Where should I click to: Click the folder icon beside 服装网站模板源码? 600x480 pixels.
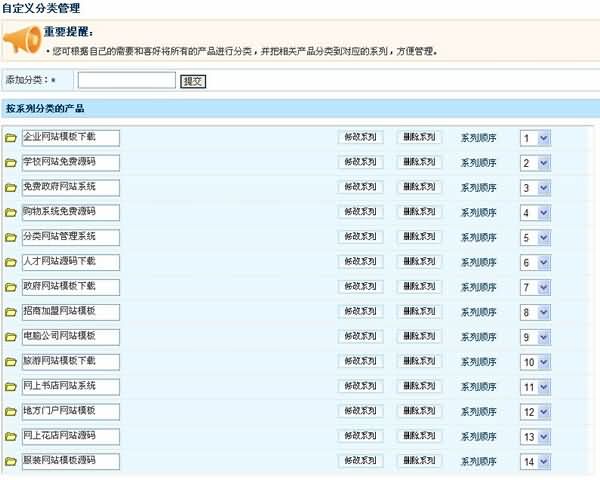[11, 462]
